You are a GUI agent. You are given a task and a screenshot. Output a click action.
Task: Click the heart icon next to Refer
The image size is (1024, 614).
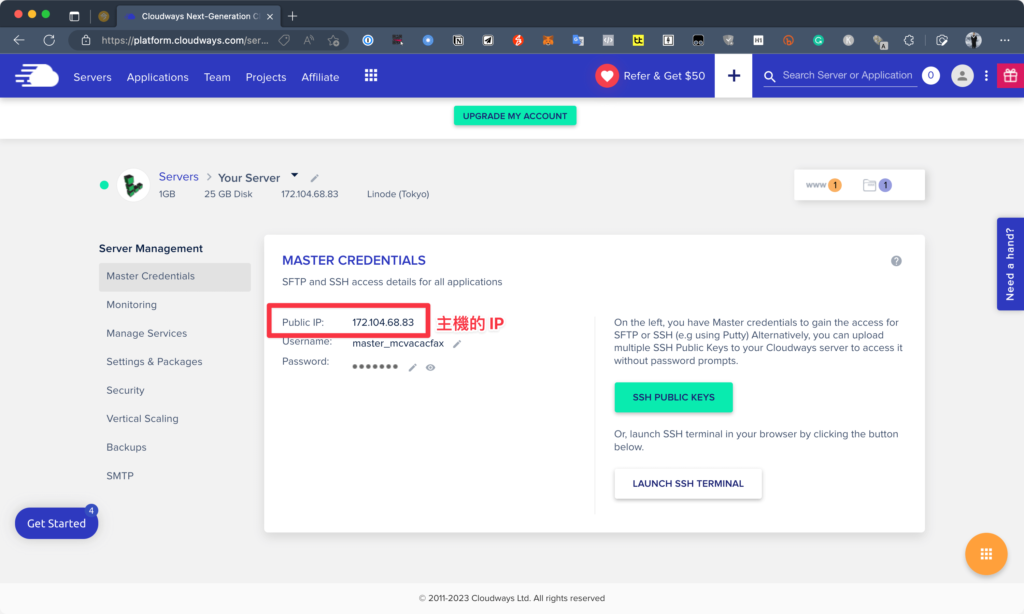[607, 76]
